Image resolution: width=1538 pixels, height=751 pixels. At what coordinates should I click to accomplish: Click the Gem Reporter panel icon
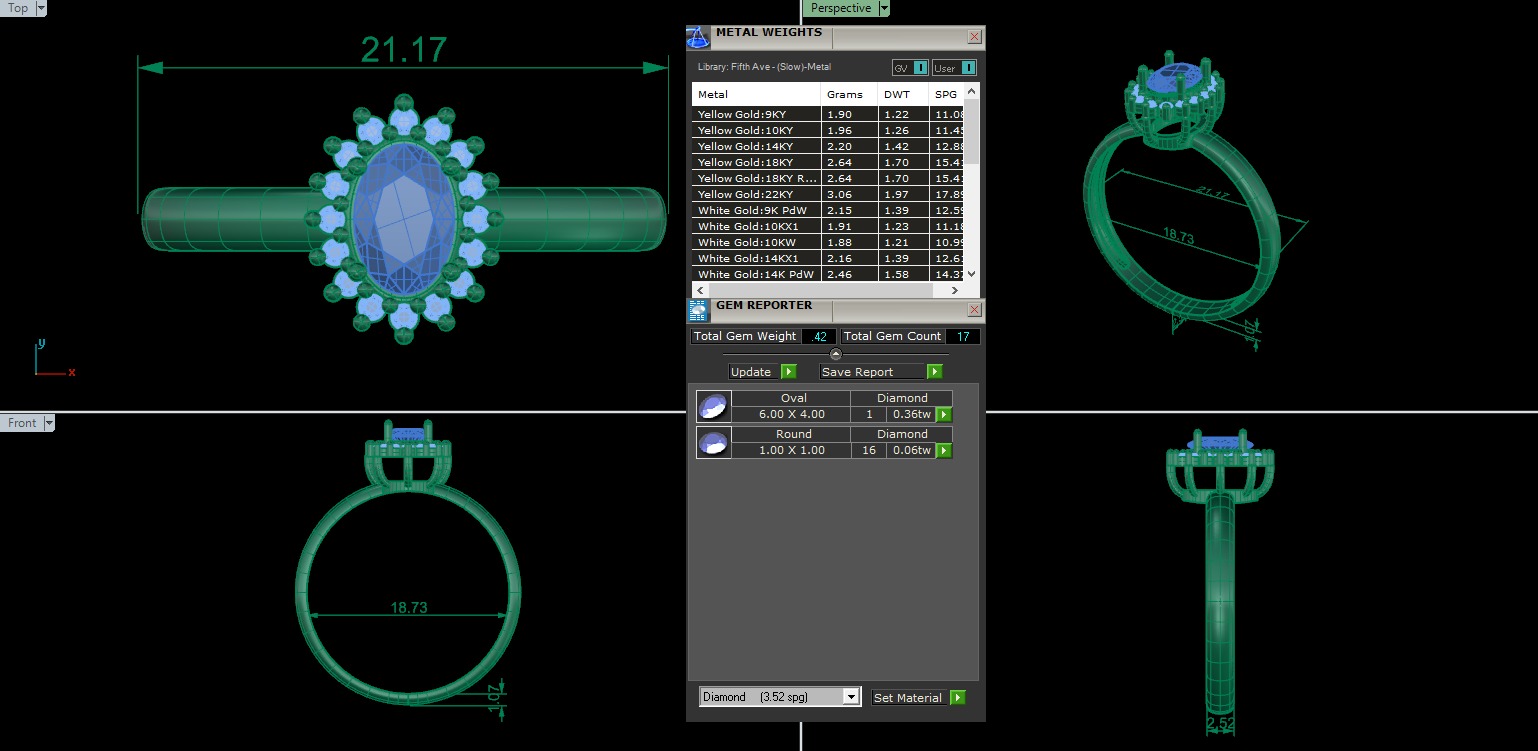coord(698,310)
